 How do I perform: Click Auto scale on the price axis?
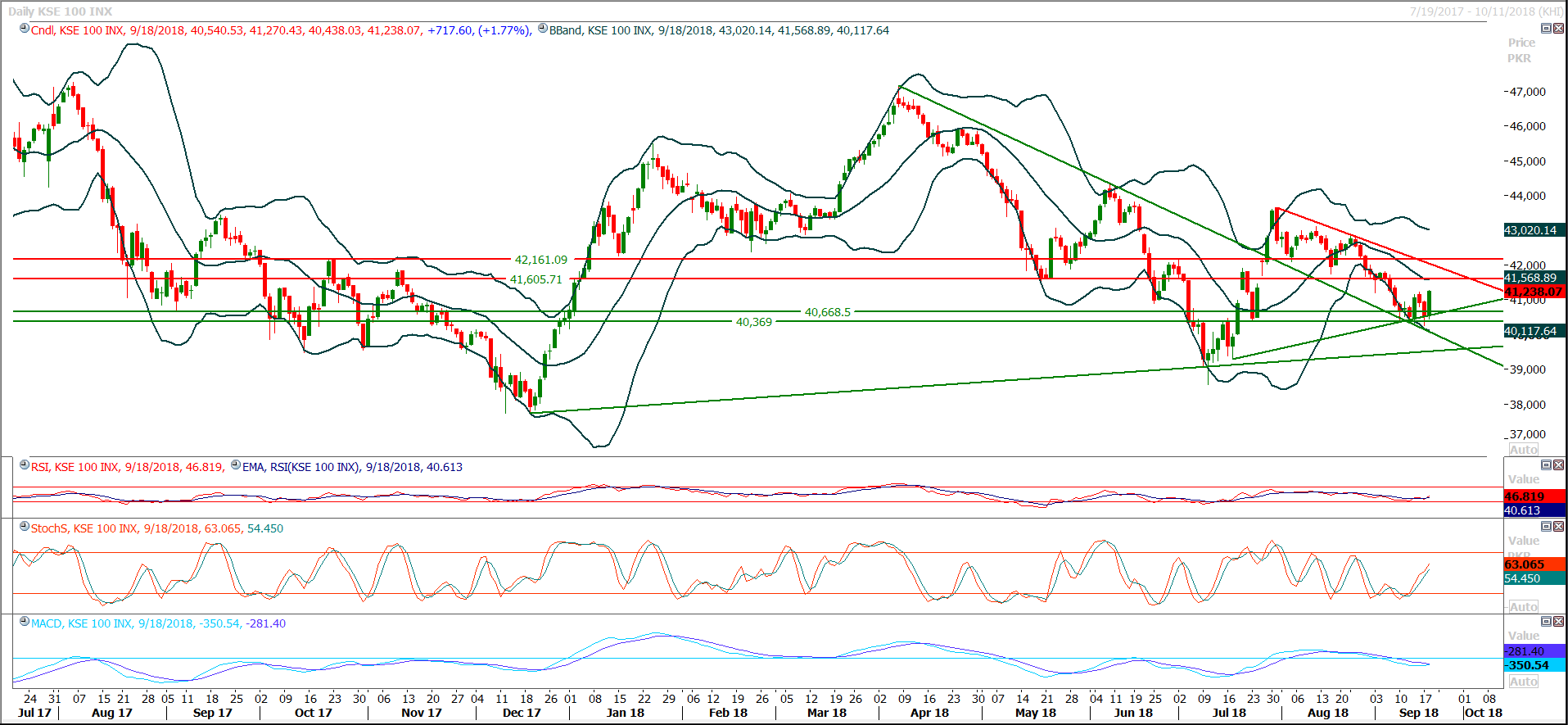pyautogui.click(x=1524, y=450)
